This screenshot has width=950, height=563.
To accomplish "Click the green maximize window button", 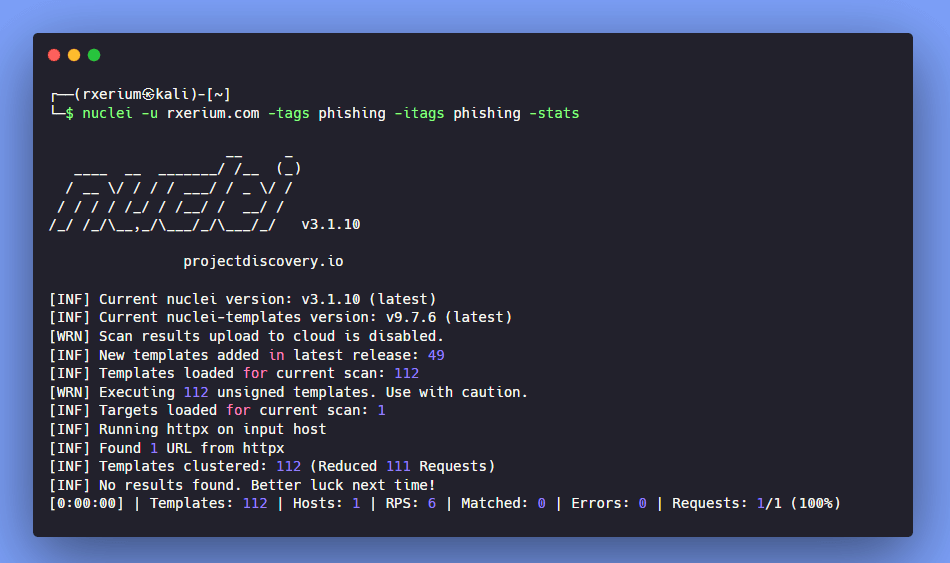I will [x=94, y=55].
